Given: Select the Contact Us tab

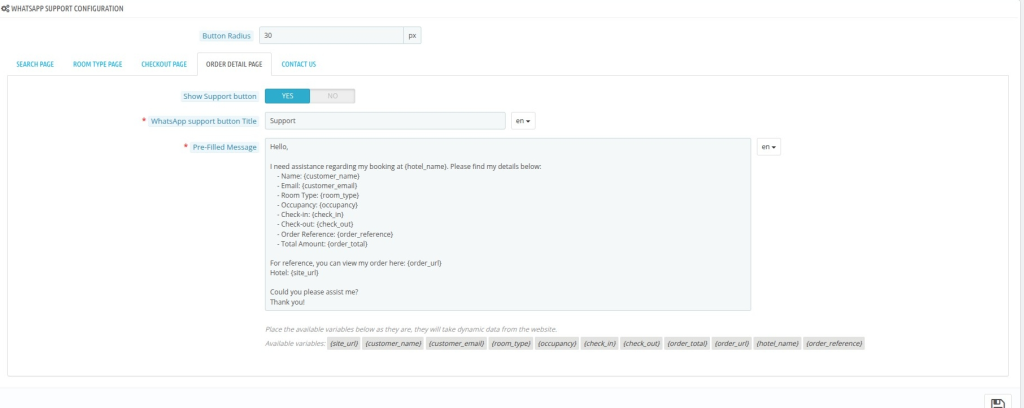Looking at the screenshot, I should pos(298,64).
